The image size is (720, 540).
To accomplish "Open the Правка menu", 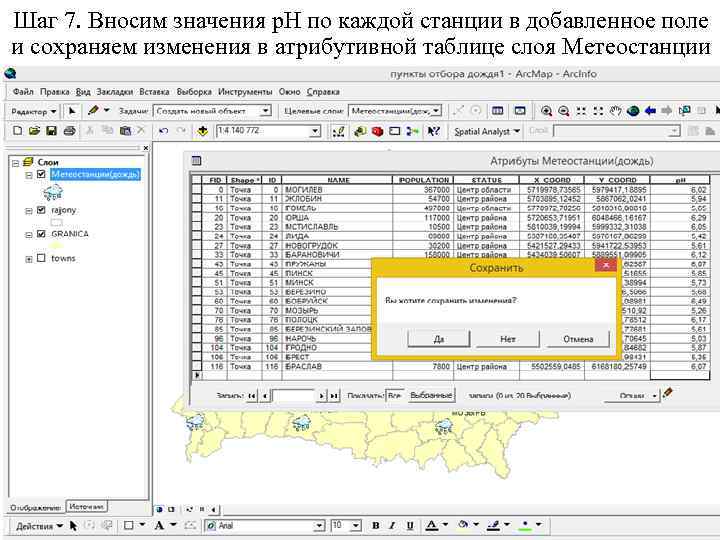I will pyautogui.click(x=55, y=92).
